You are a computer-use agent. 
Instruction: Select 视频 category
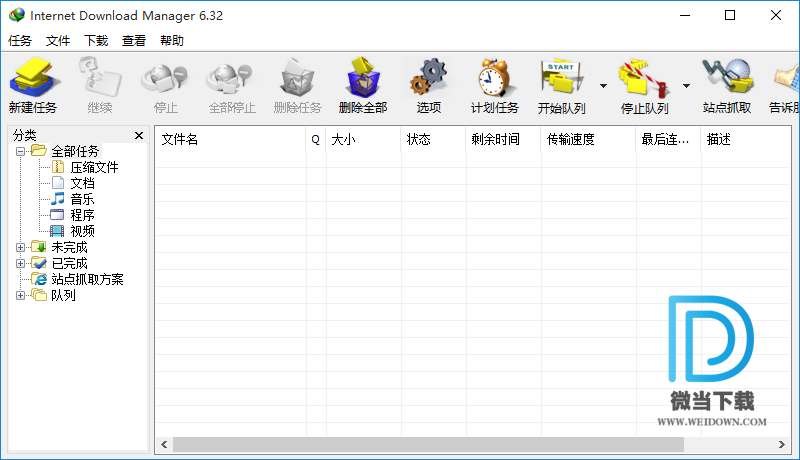click(x=82, y=231)
